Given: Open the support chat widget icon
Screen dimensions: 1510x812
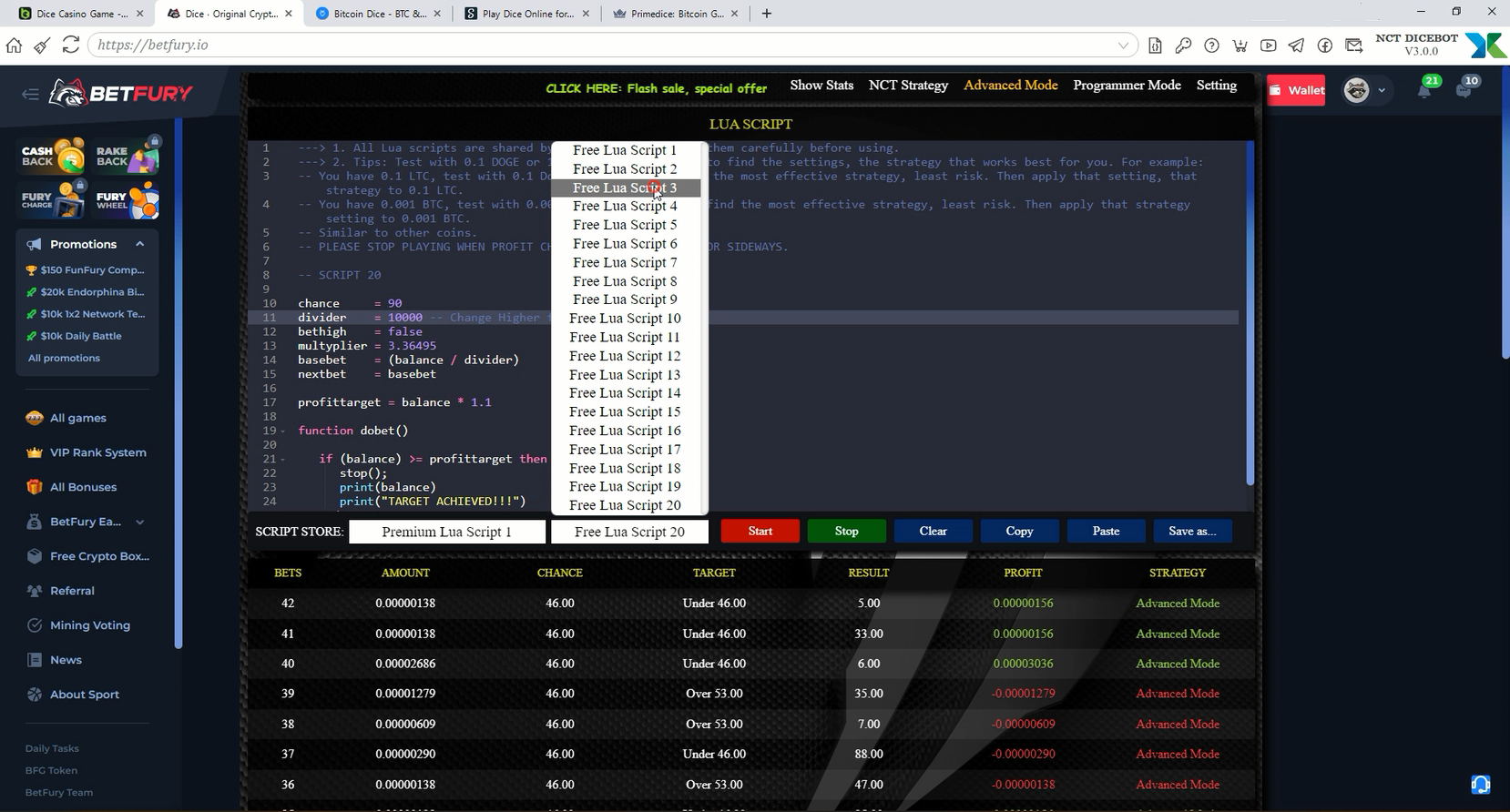Looking at the screenshot, I should tap(1480, 784).
